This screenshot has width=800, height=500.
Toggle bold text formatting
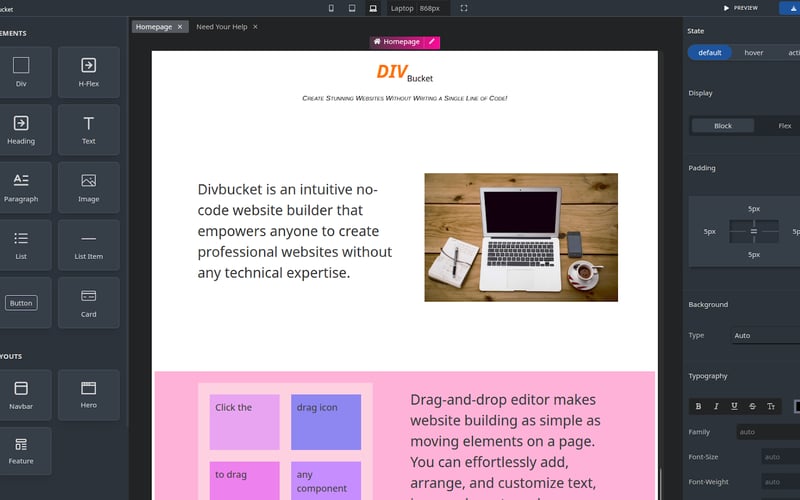[698, 406]
